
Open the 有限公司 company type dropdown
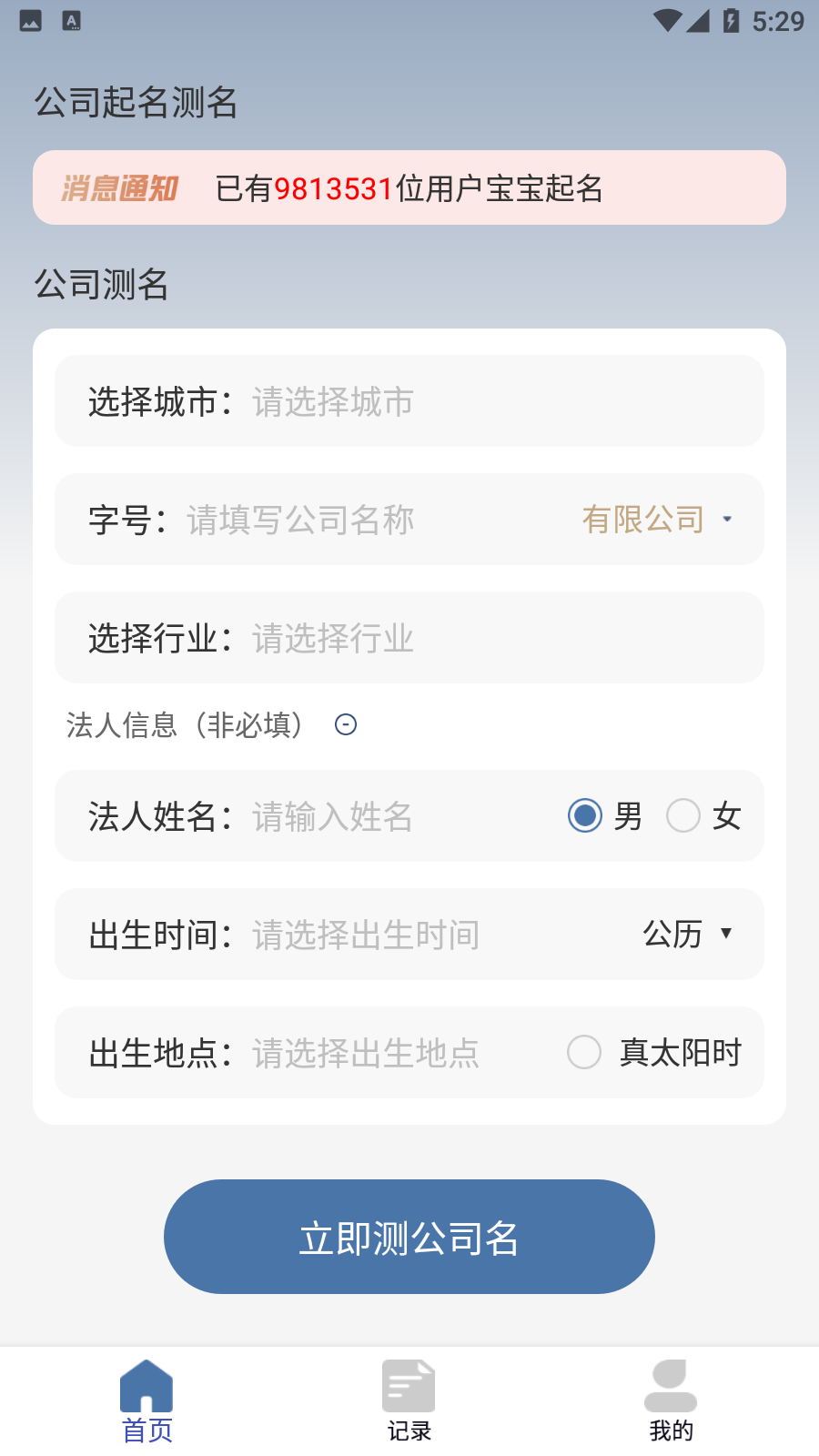657,520
